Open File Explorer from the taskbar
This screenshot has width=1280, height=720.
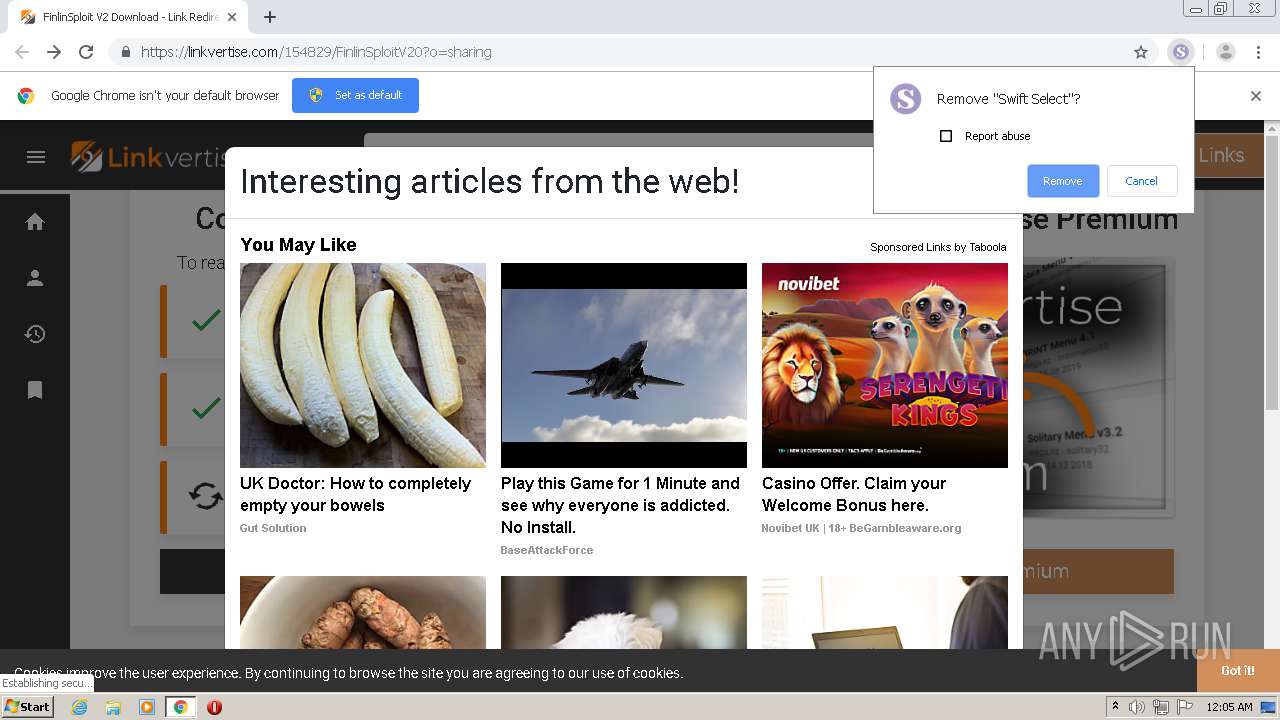(113, 707)
